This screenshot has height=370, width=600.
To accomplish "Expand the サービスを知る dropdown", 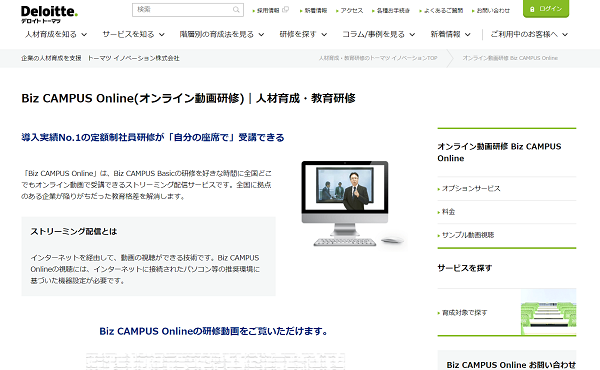I will tap(134, 34).
